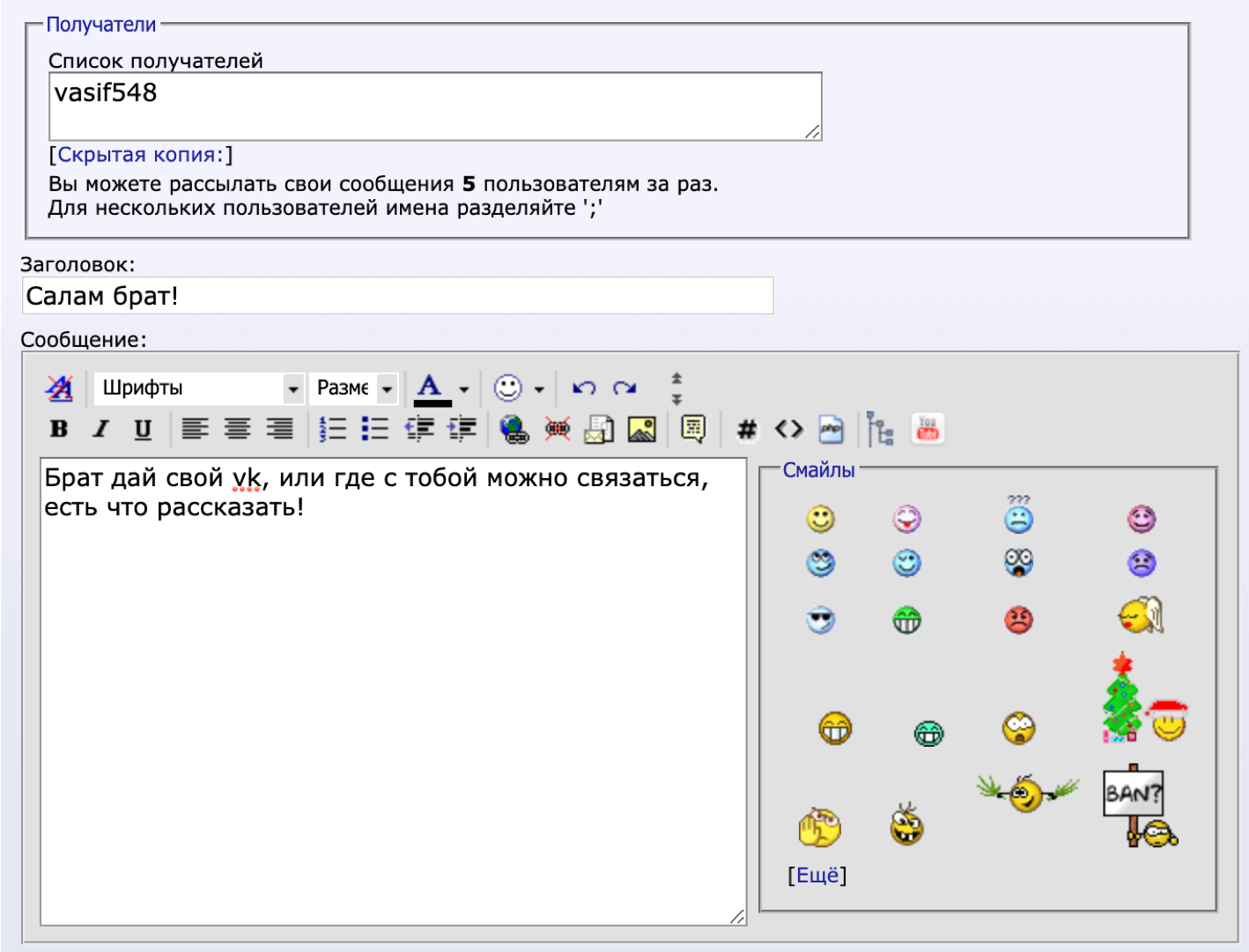This screenshot has height=952, width=1249.
Task: Insert the blue winking smiley
Action: point(906,563)
